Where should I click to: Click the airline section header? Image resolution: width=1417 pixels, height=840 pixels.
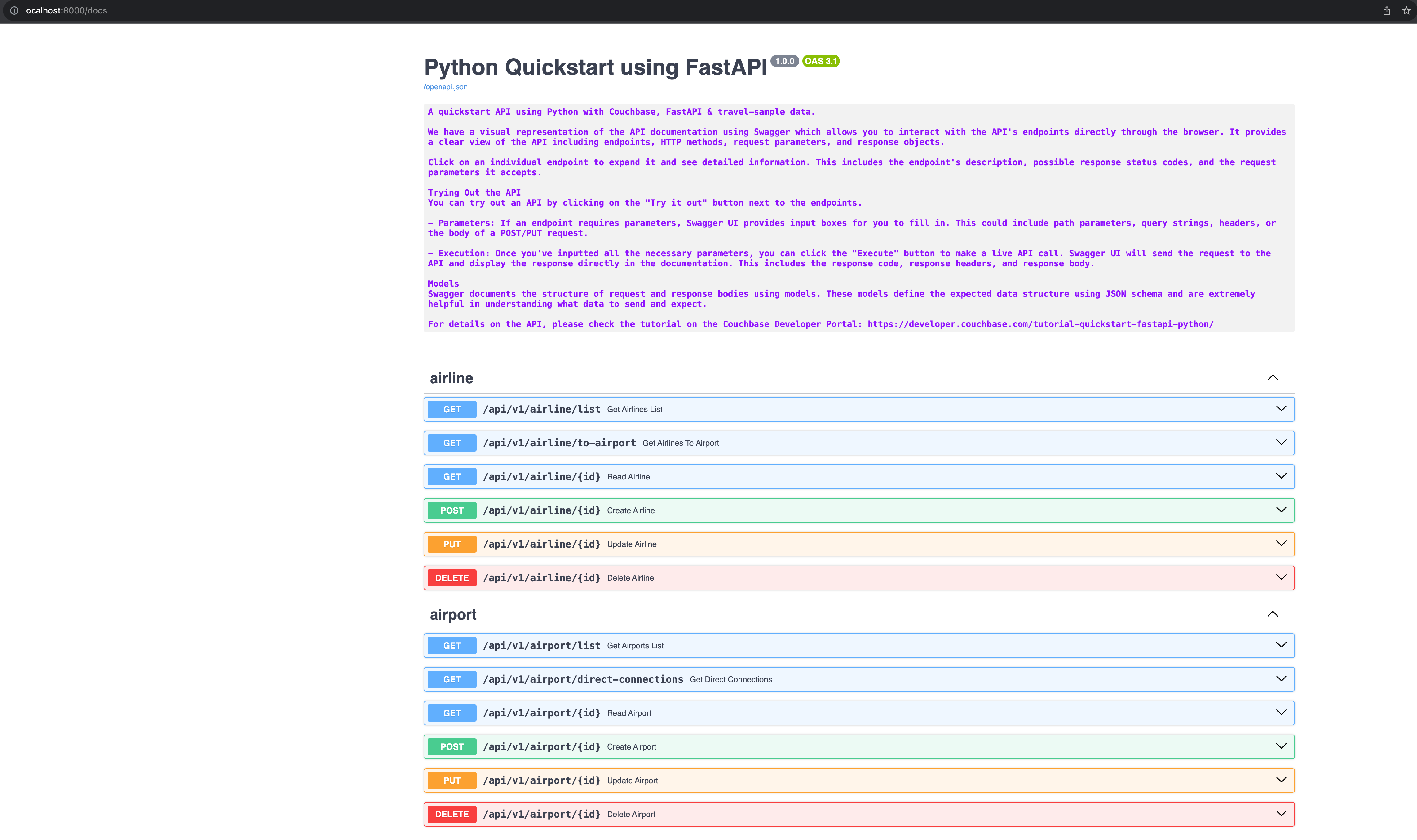click(451, 378)
